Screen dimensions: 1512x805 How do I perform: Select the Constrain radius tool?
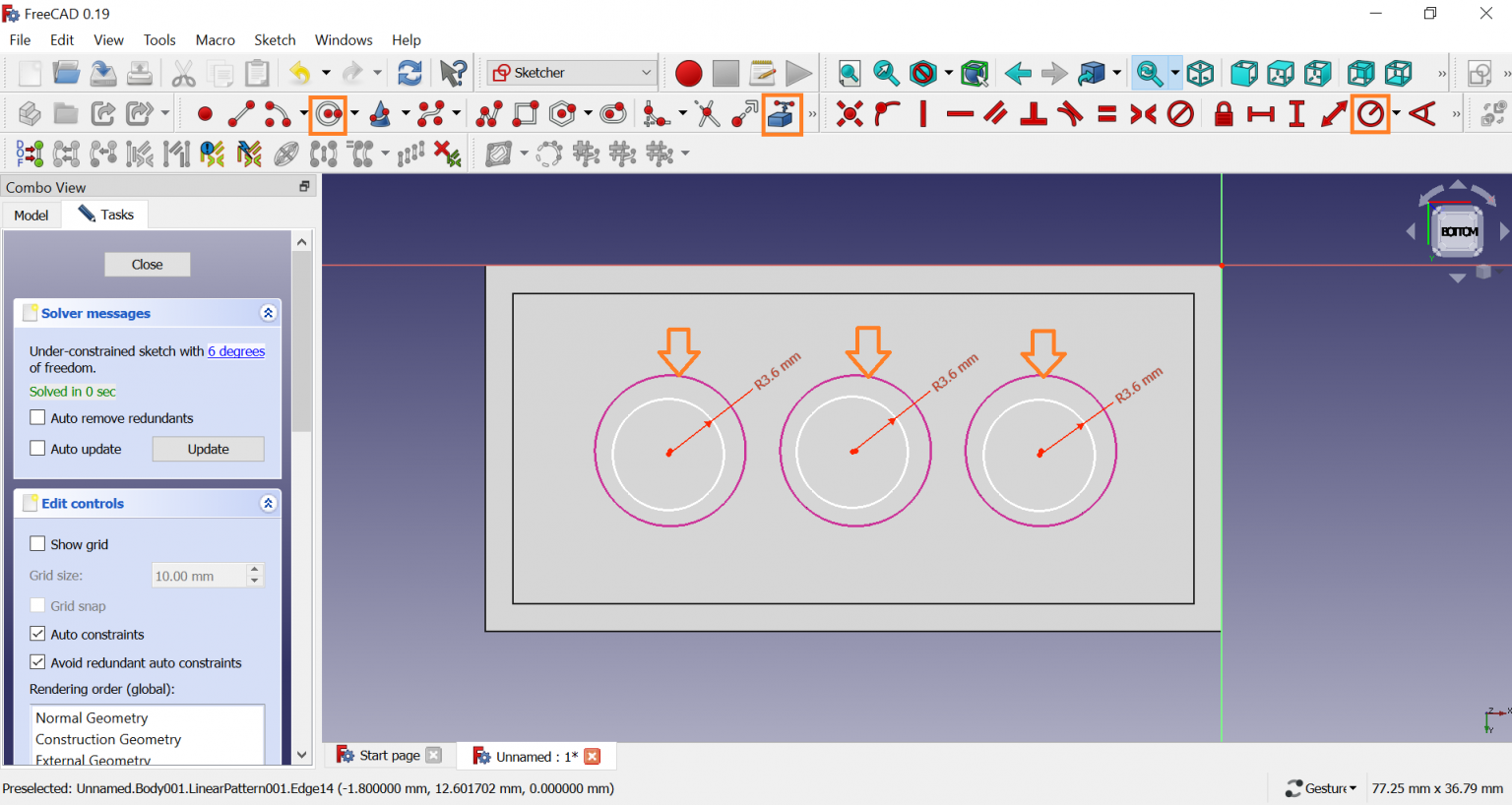click(1369, 114)
